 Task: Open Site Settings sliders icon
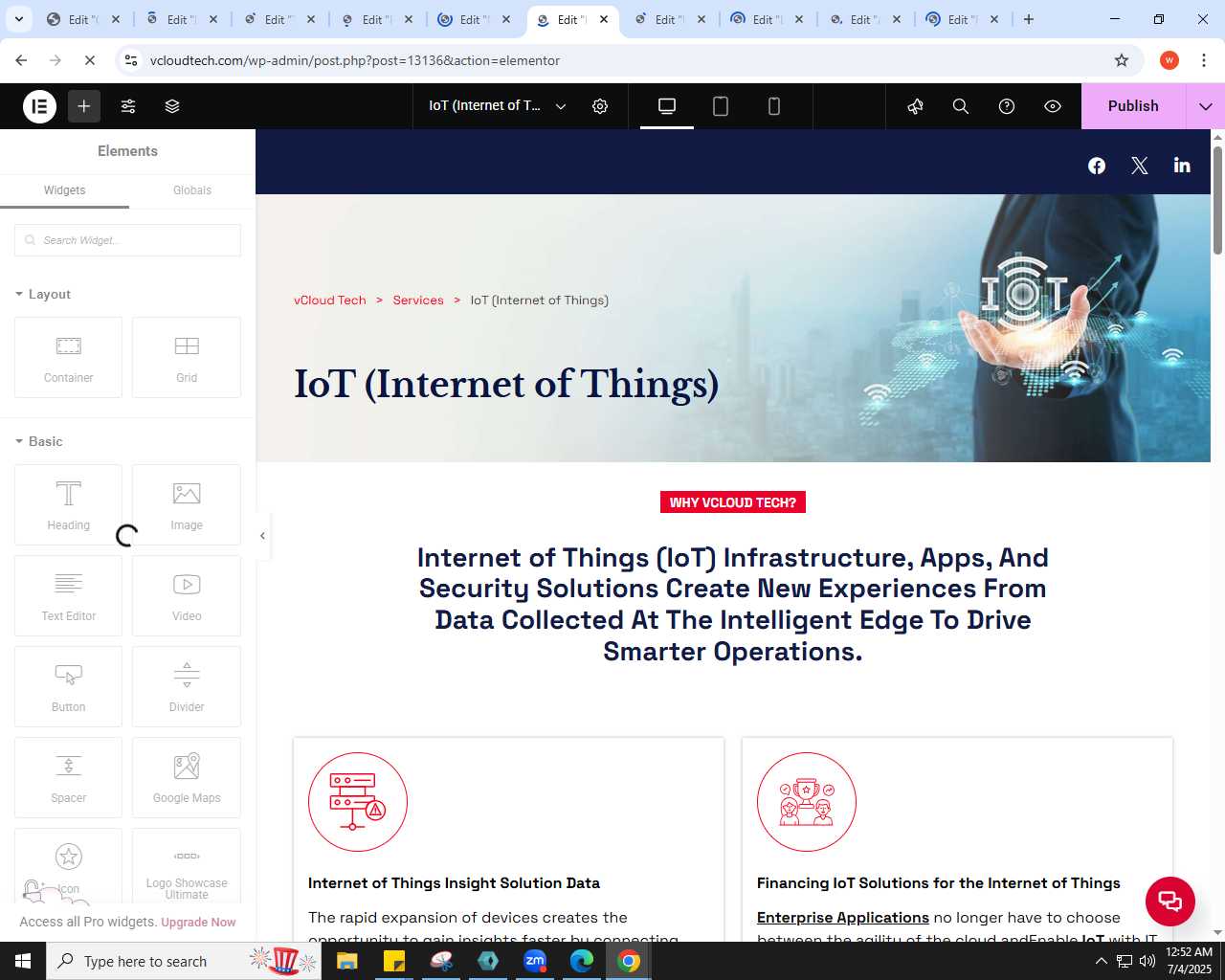(x=128, y=106)
